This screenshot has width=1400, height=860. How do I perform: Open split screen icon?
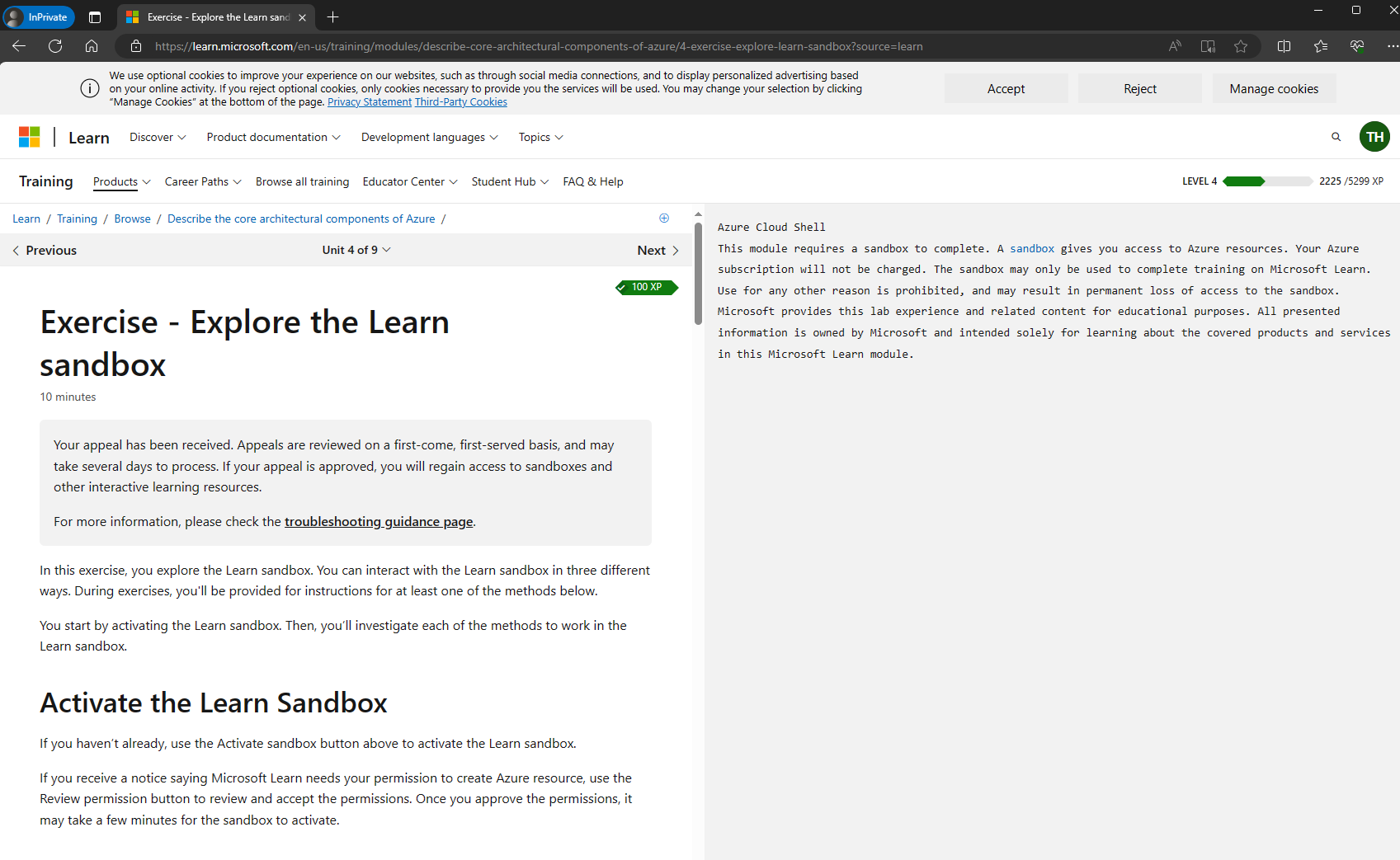(1284, 46)
